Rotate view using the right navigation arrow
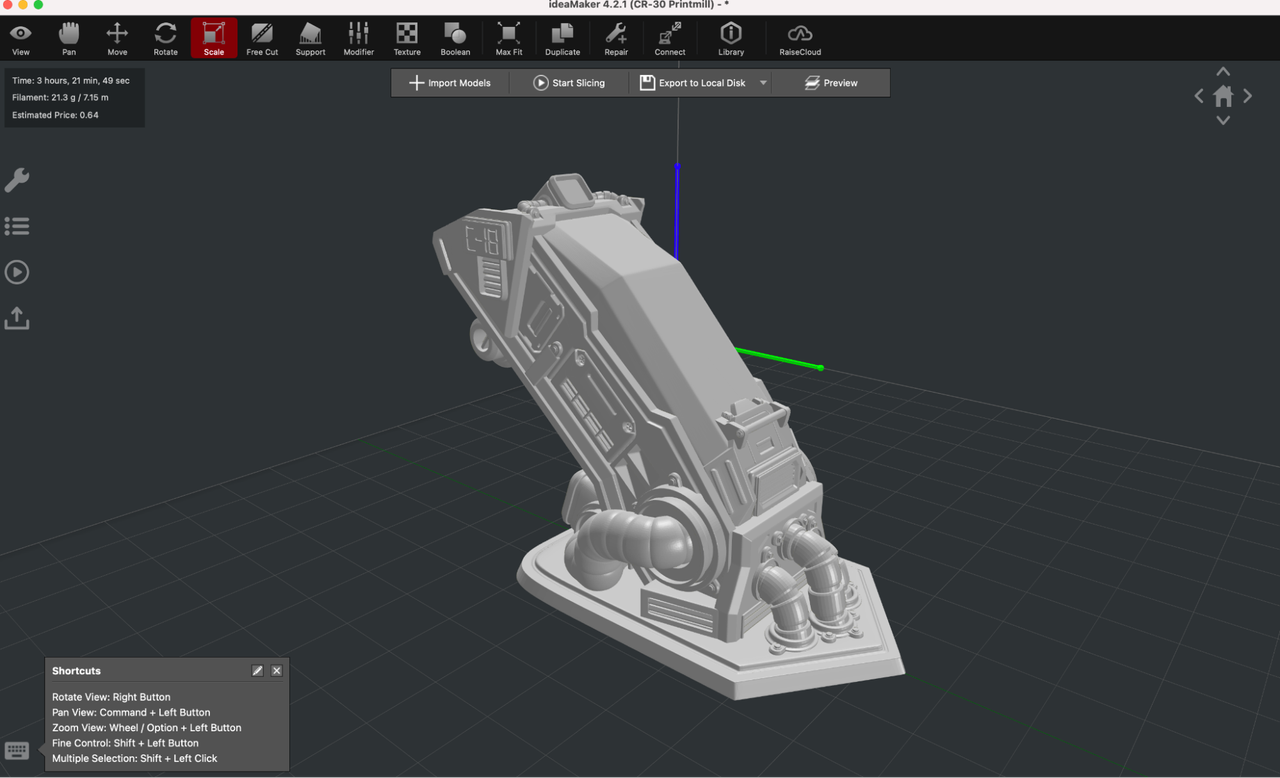Image resolution: width=1280 pixels, height=778 pixels. coord(1248,96)
